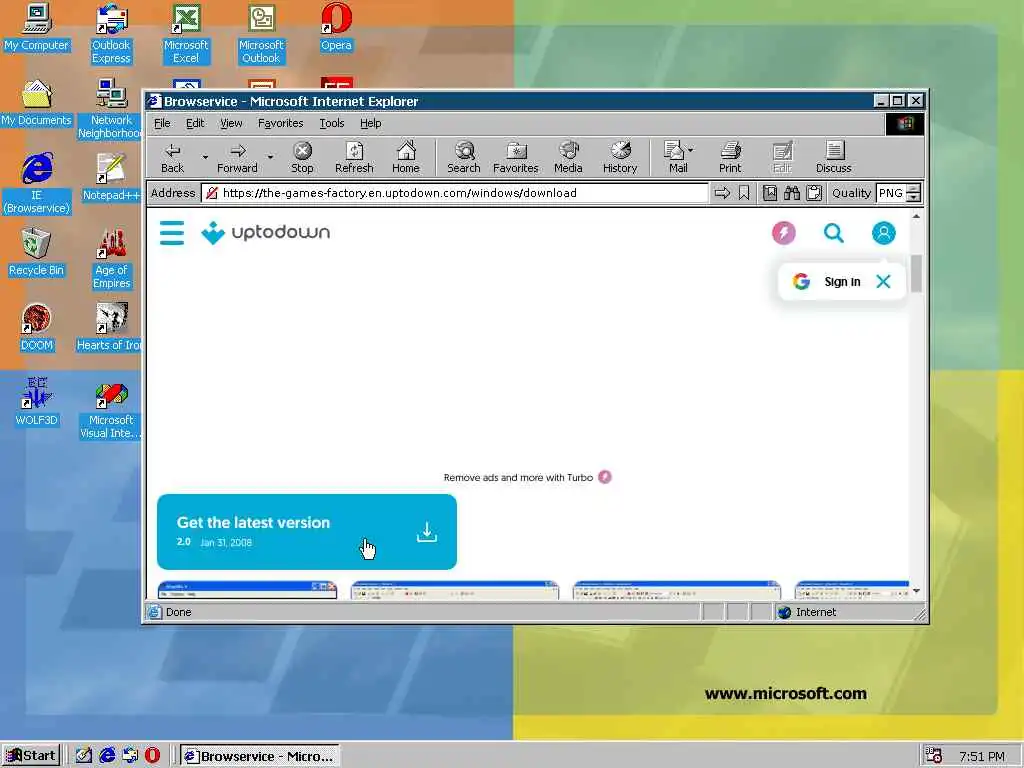Go to the Home page
The height and width of the screenshot is (768, 1024).
(x=406, y=157)
